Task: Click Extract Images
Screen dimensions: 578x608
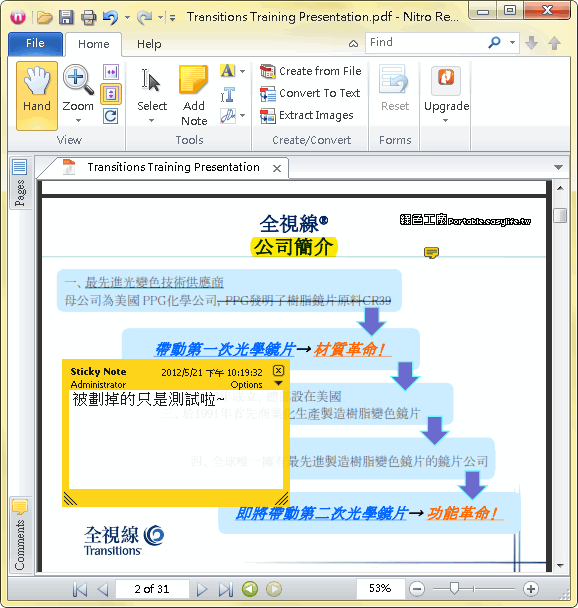Action: 307,116
